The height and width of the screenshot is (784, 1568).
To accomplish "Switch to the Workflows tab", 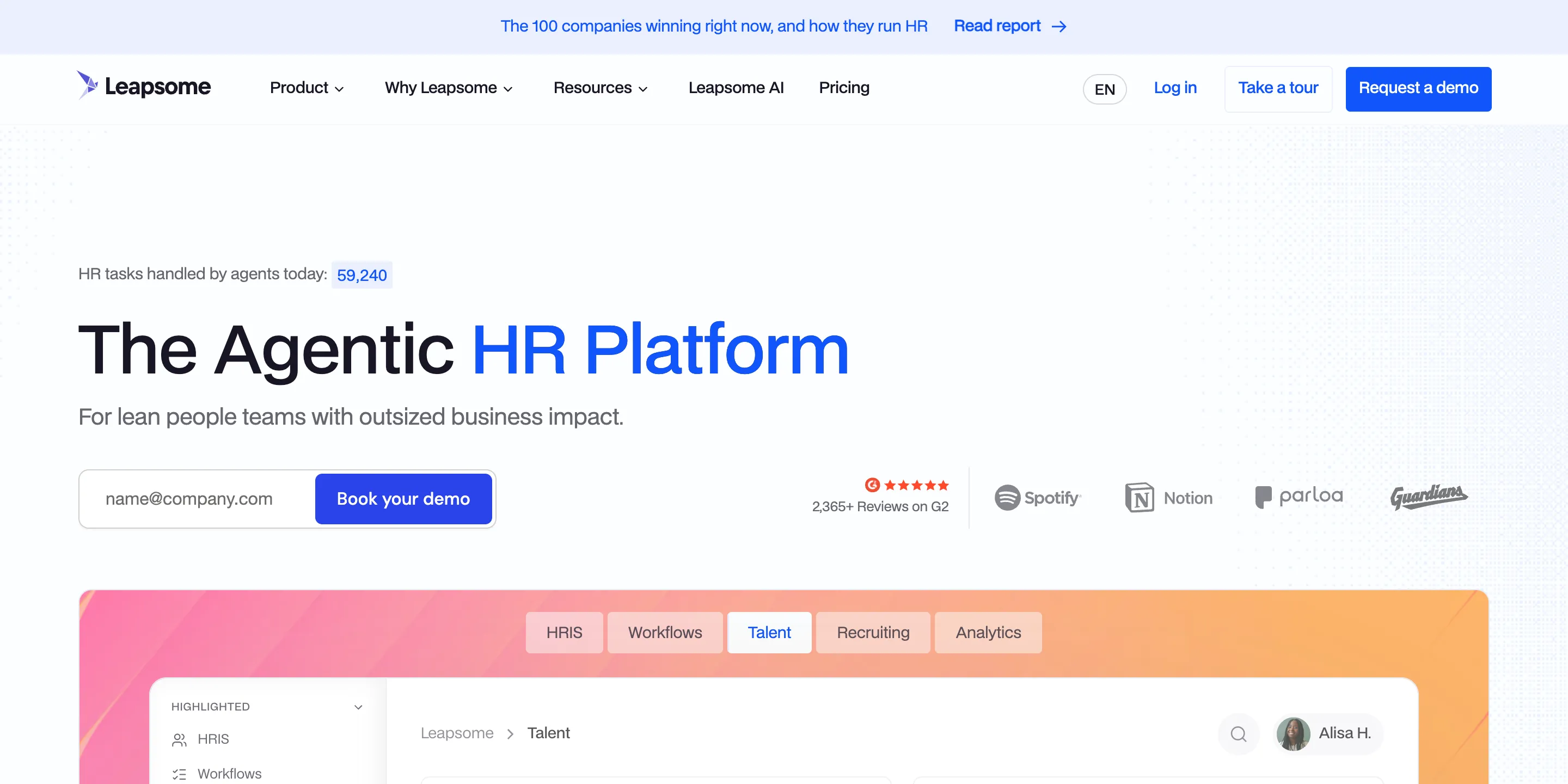I will (x=665, y=633).
